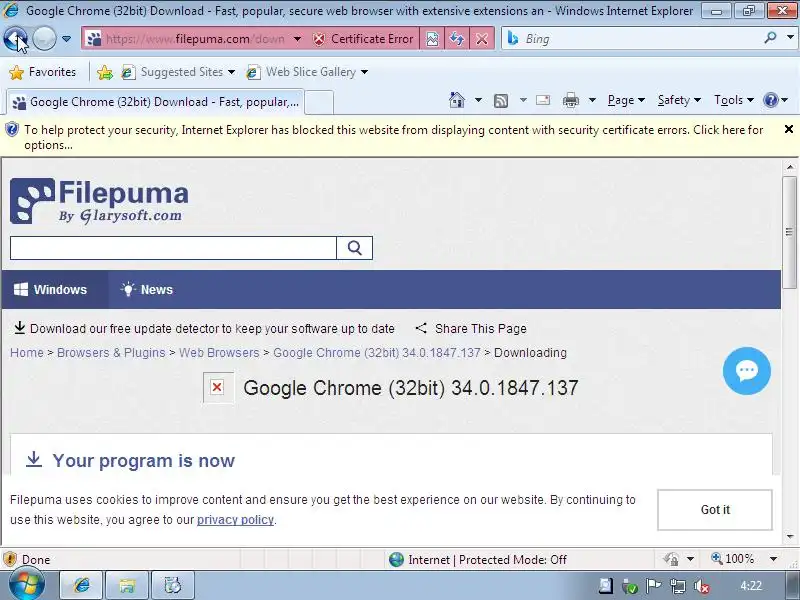Click the third taskbar application icon
Image resolution: width=800 pixels, height=600 pixels.
click(x=172, y=585)
